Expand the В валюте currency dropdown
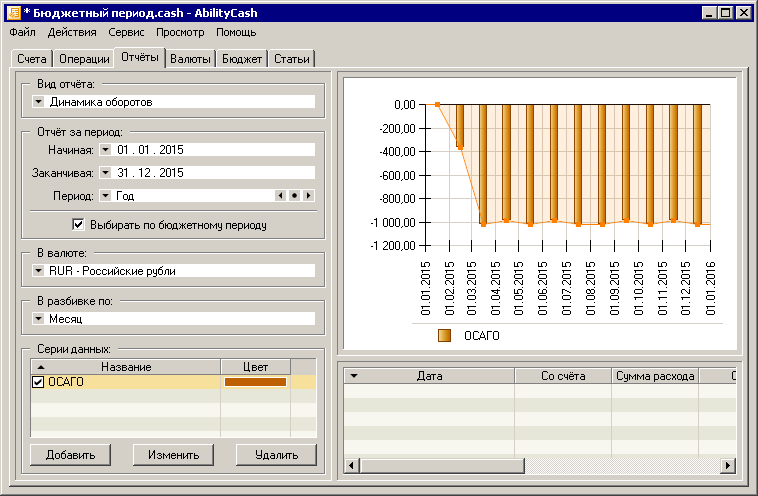This screenshot has height=496, width=758. coord(38,270)
